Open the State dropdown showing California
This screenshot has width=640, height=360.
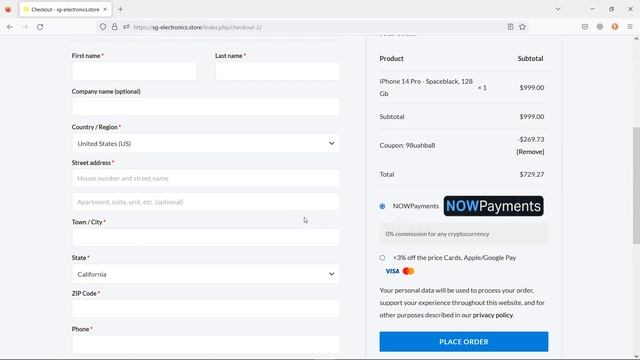(x=206, y=274)
